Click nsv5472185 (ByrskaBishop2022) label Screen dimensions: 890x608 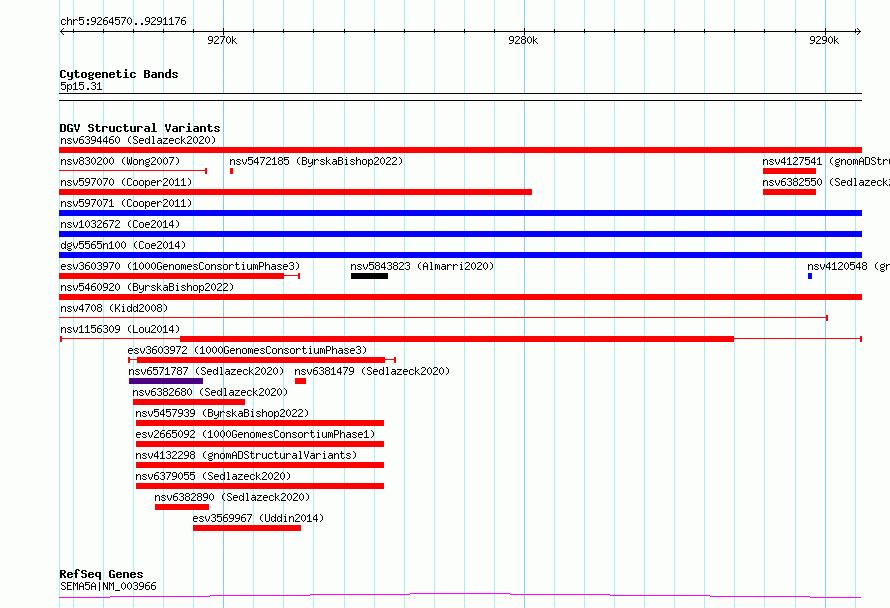tap(316, 161)
